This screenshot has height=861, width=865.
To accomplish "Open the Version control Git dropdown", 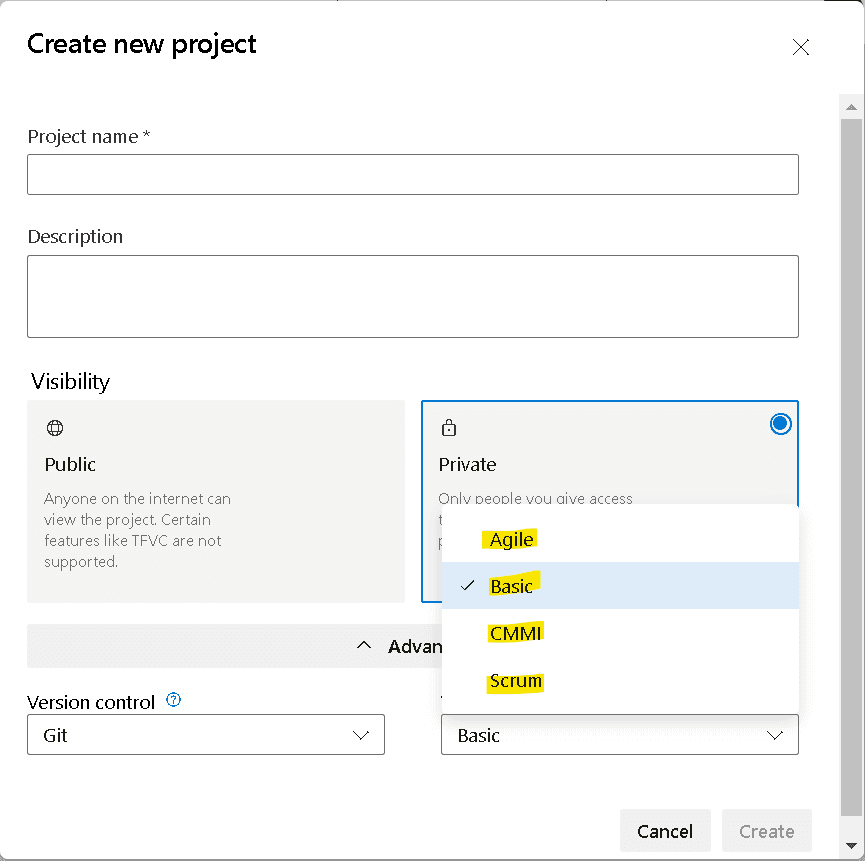I will [x=205, y=735].
